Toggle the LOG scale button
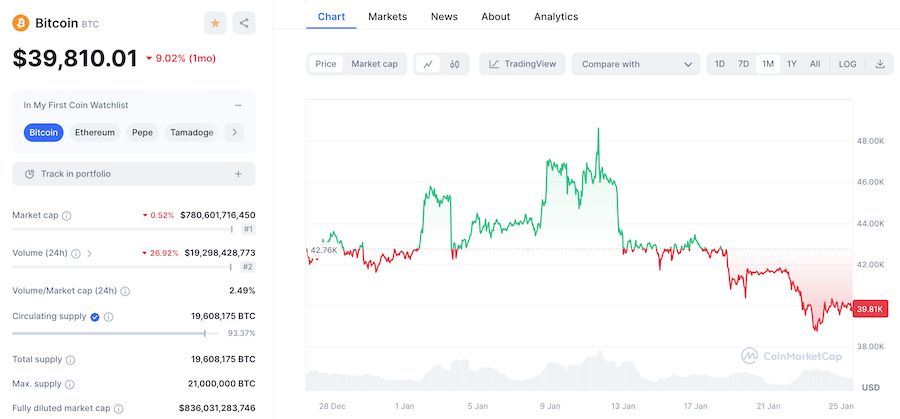 [x=847, y=64]
